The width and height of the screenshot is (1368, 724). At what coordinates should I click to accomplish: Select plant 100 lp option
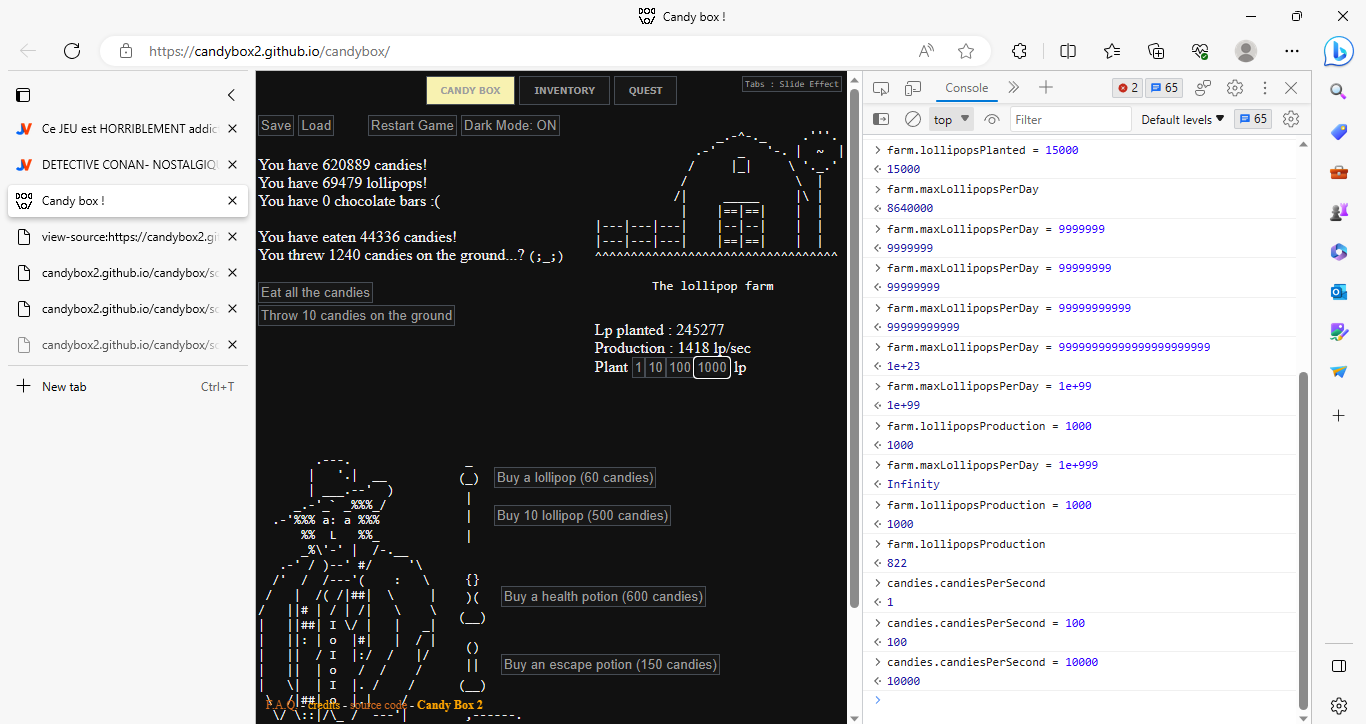(x=680, y=367)
